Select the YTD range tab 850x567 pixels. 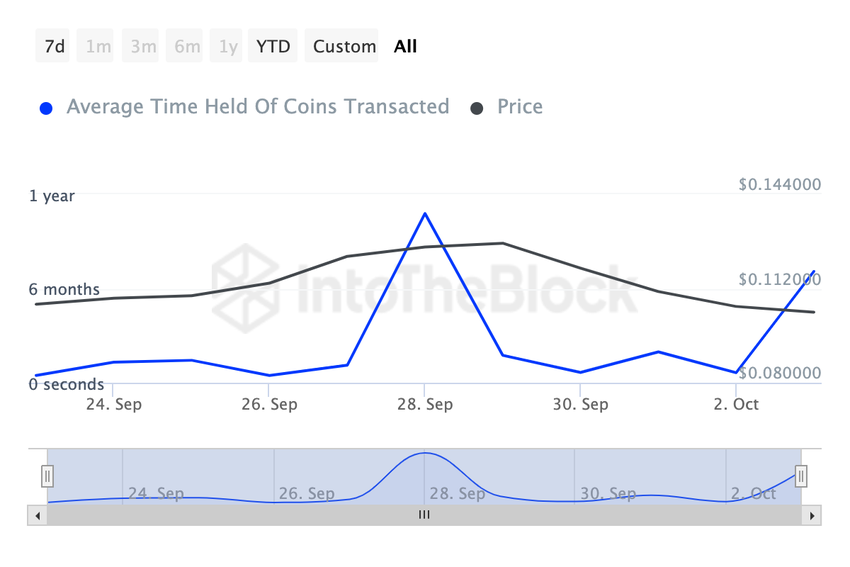(273, 46)
